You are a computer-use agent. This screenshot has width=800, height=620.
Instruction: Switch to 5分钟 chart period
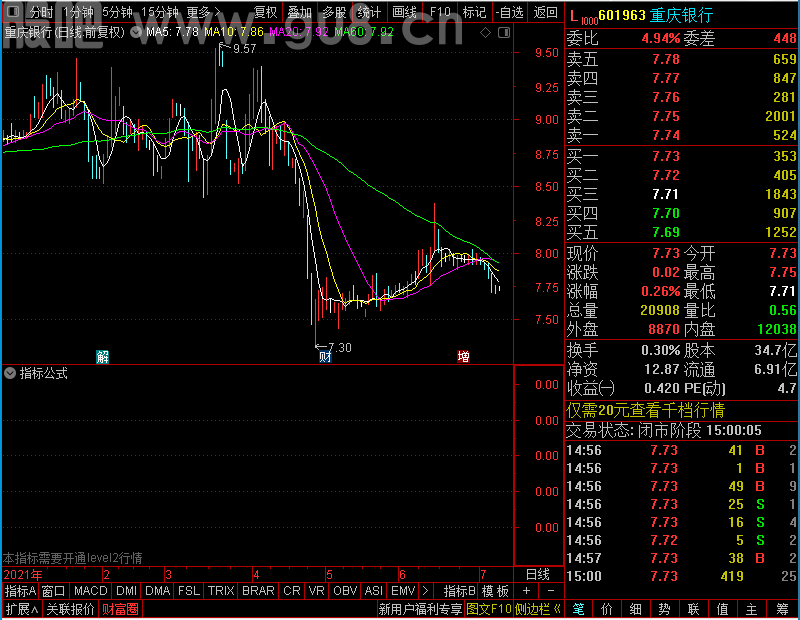(x=117, y=12)
